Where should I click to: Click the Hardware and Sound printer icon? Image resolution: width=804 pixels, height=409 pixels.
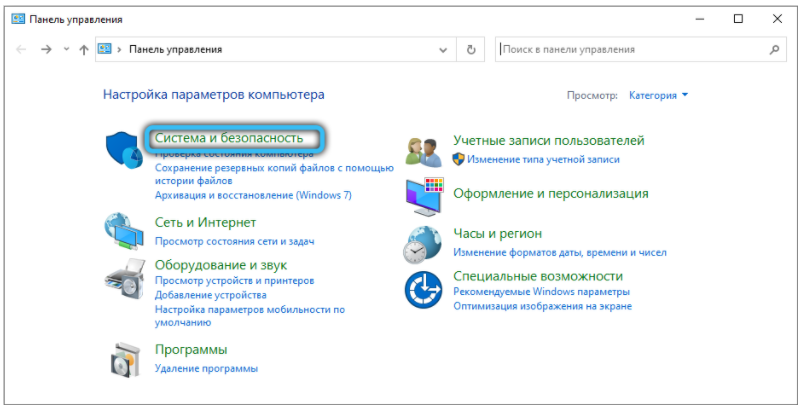(x=125, y=277)
